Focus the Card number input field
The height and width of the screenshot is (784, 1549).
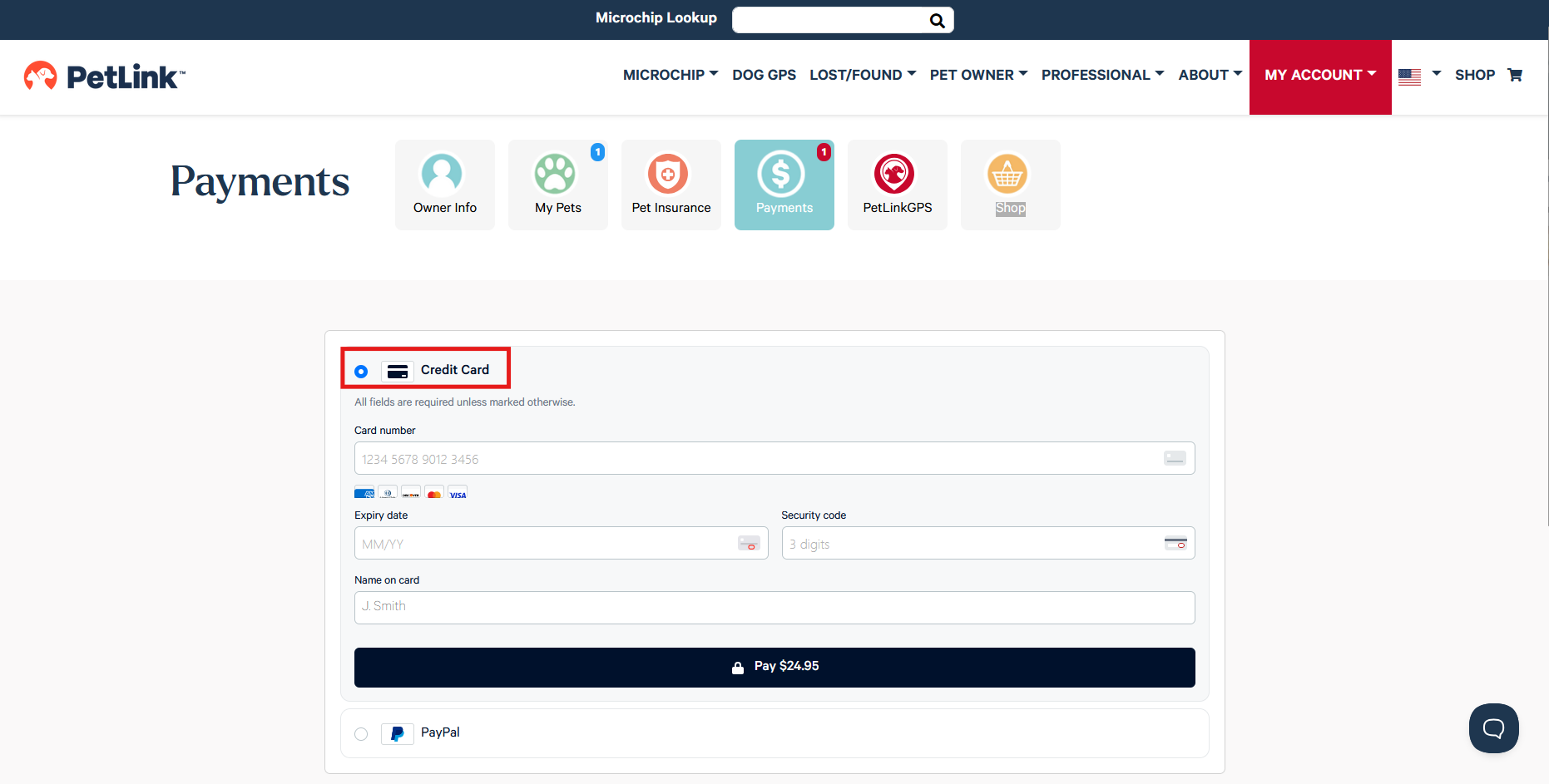pyautogui.click(x=774, y=458)
